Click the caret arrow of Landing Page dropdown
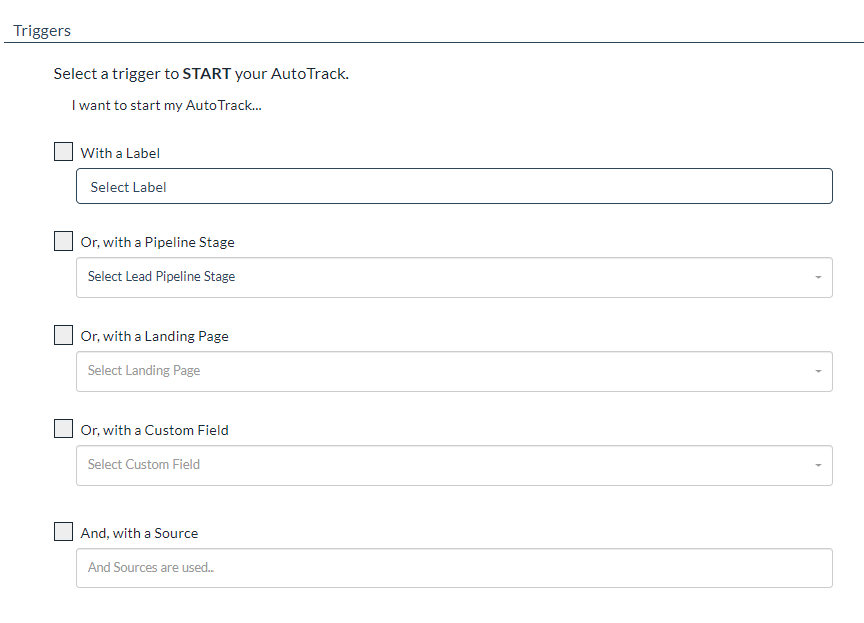864x623 pixels. pos(818,371)
